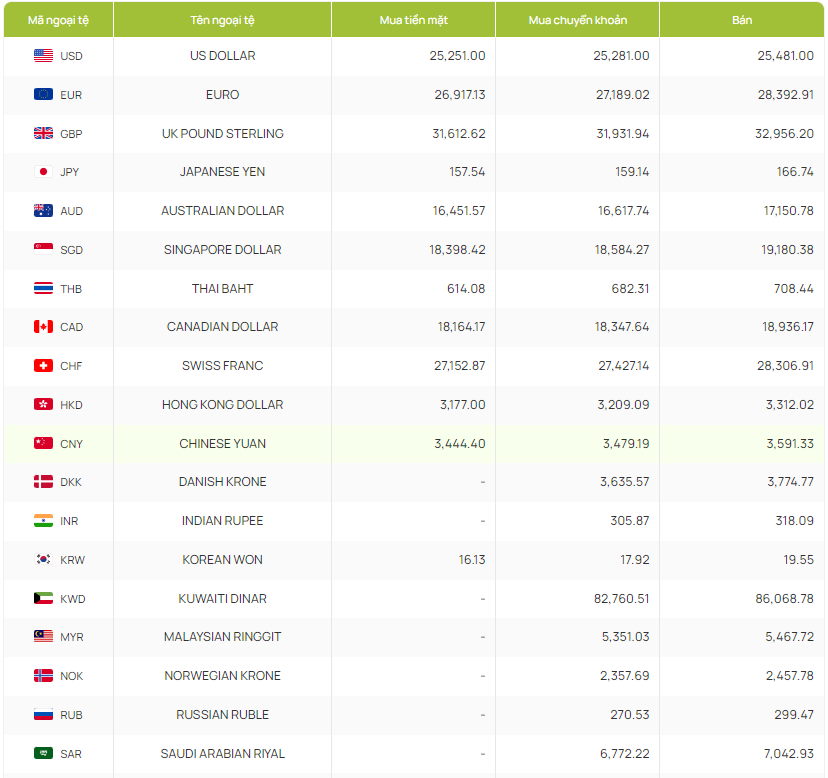Click the THB currency code text

[71, 289]
